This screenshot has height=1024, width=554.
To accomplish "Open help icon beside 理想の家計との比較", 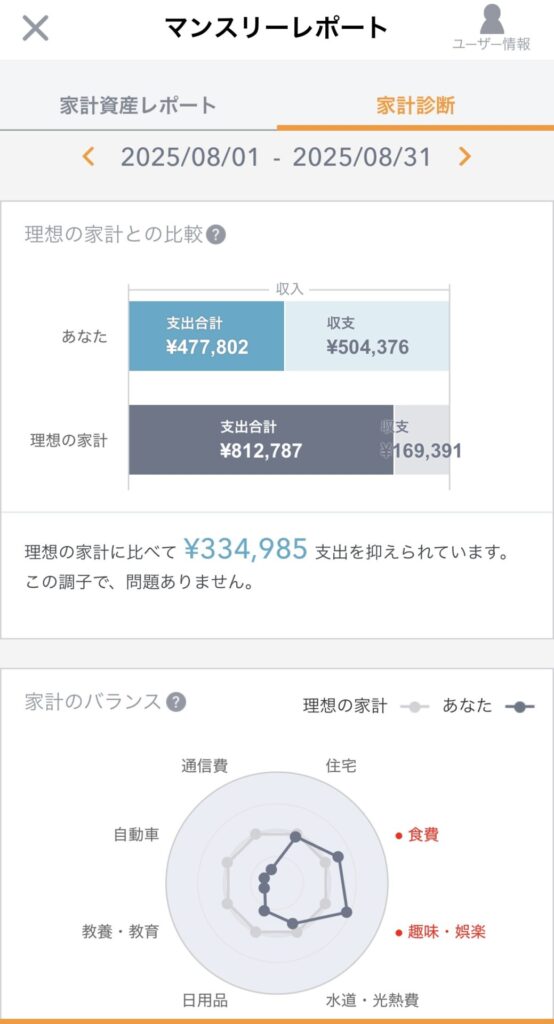I will (x=216, y=235).
